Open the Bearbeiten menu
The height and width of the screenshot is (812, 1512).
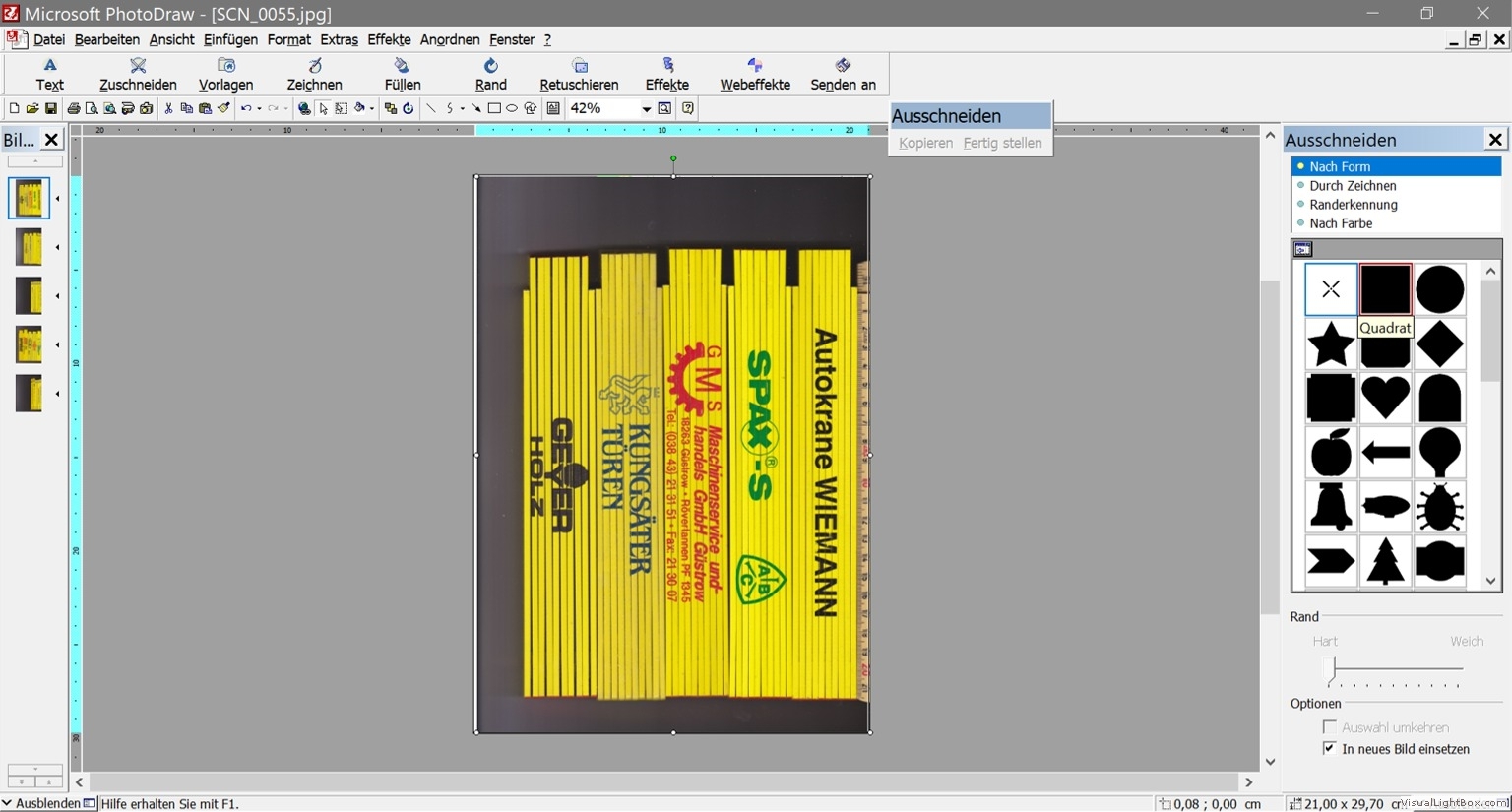point(106,39)
